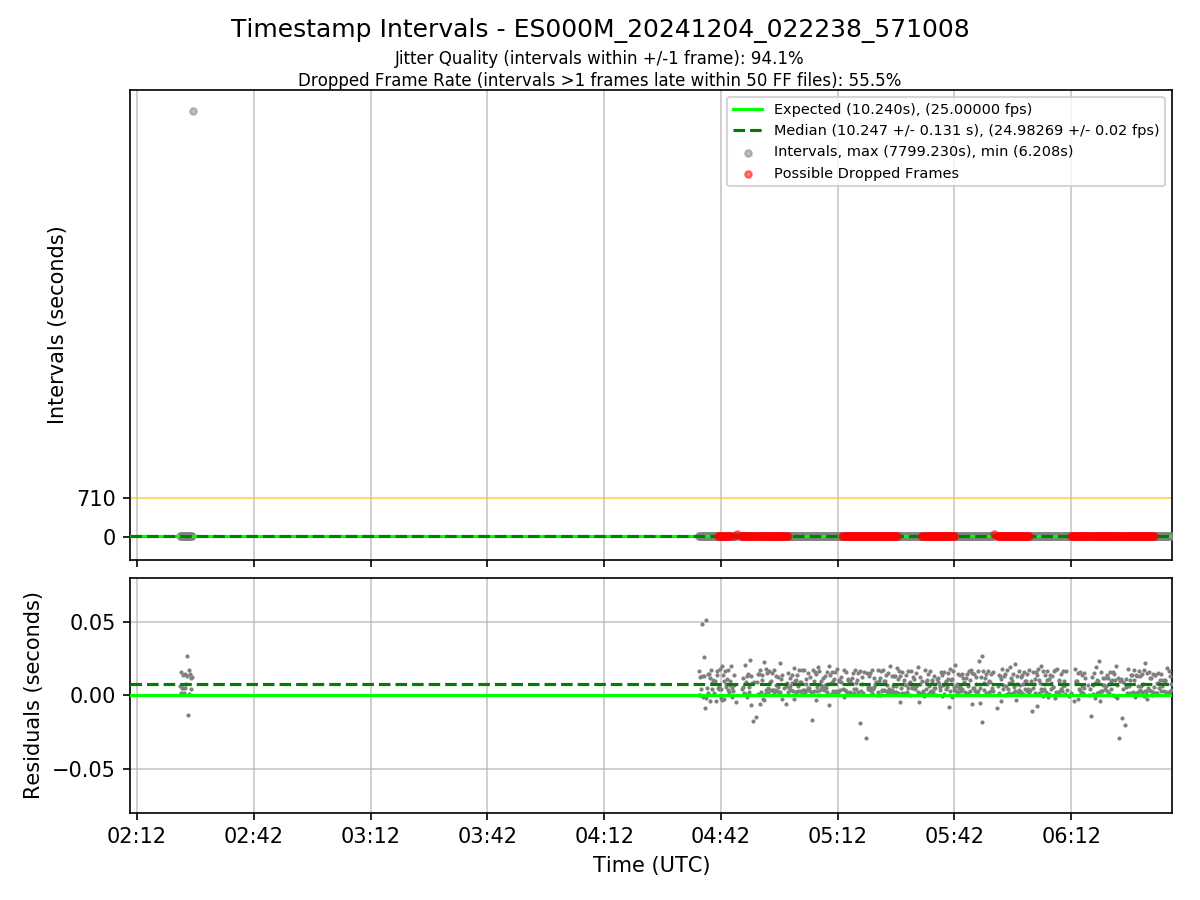The width and height of the screenshot is (1200, 900).
Task: Click the 'Intervals (seconds)' axis label
Action: pyautogui.click(x=57, y=325)
